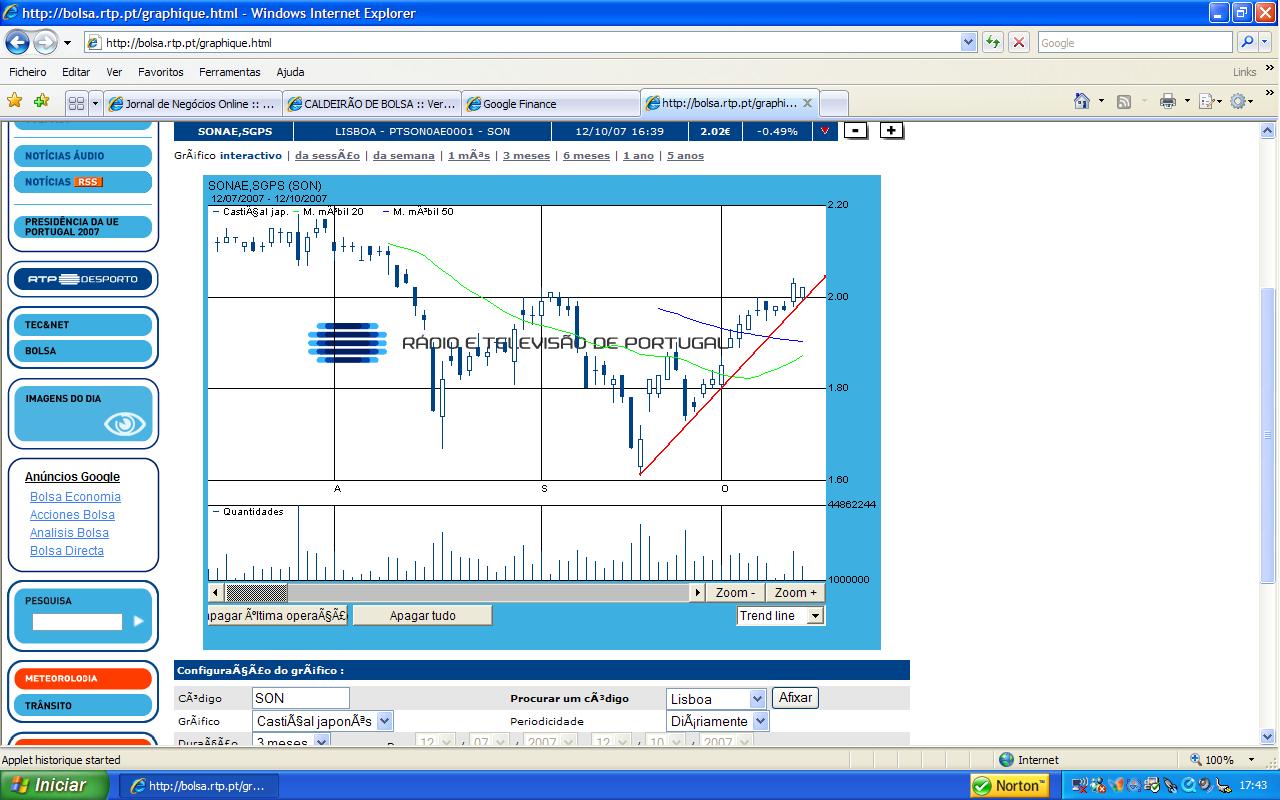Image resolution: width=1280 pixels, height=800 pixels.
Task: Submit Pesquisa with the arrow icon
Action: coord(138,621)
